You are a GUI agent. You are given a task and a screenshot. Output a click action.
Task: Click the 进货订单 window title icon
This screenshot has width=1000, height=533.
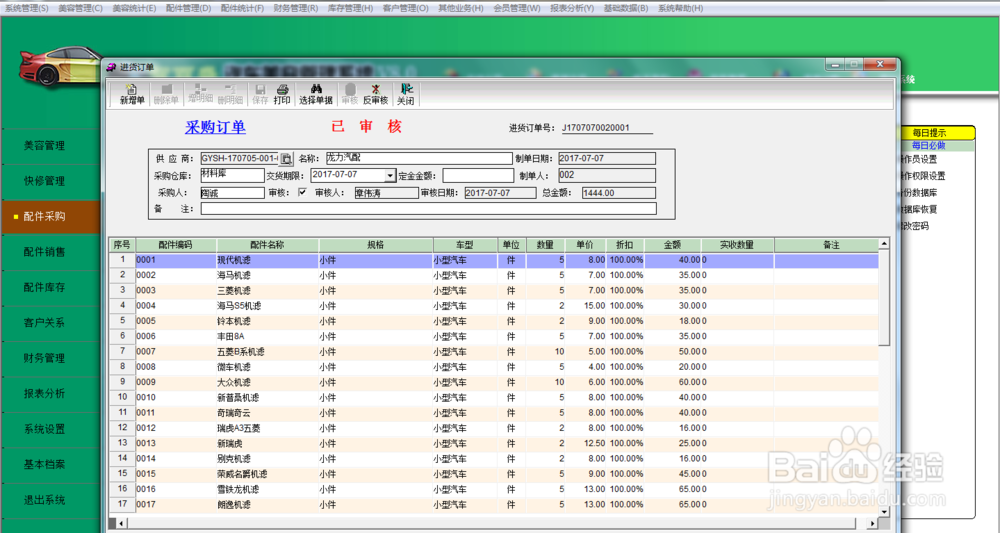[x=112, y=67]
